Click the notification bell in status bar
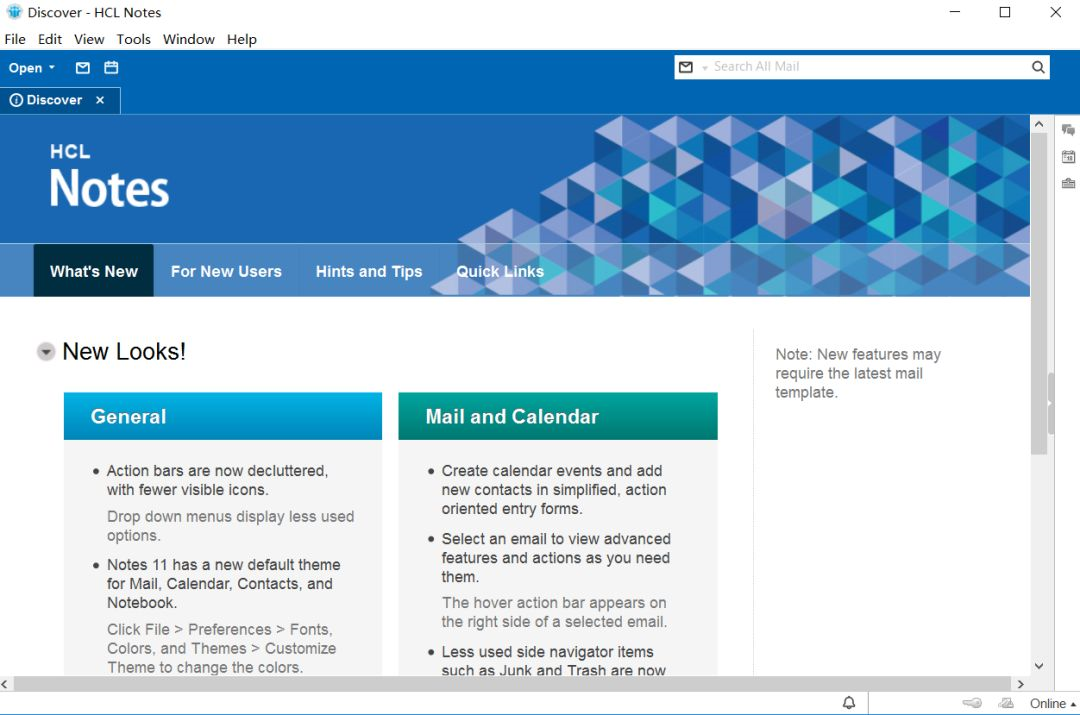Image resolution: width=1080 pixels, height=715 pixels. coord(849,703)
